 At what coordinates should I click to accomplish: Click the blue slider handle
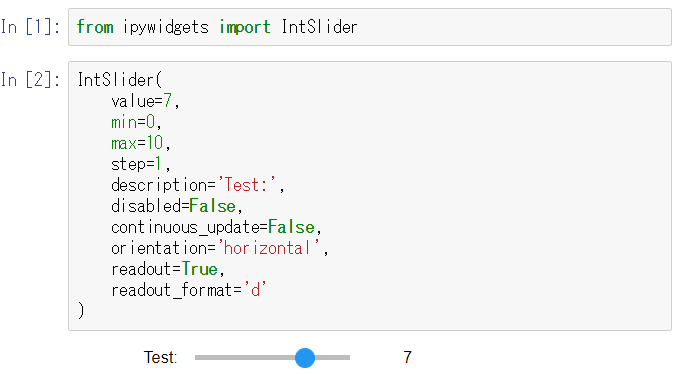305,357
